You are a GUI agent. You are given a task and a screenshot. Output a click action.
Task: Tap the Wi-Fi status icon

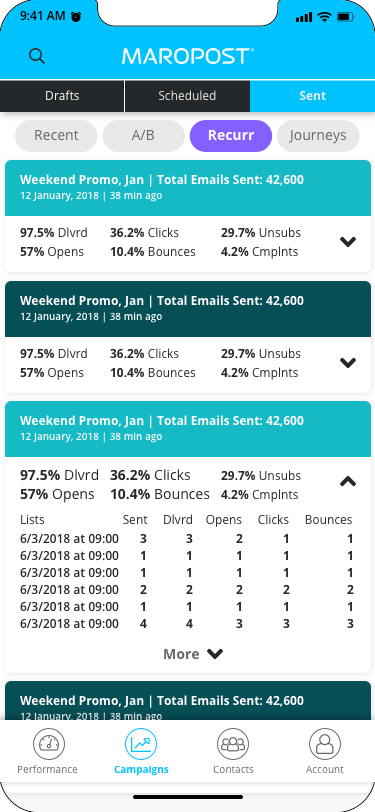pyautogui.click(x=325, y=17)
